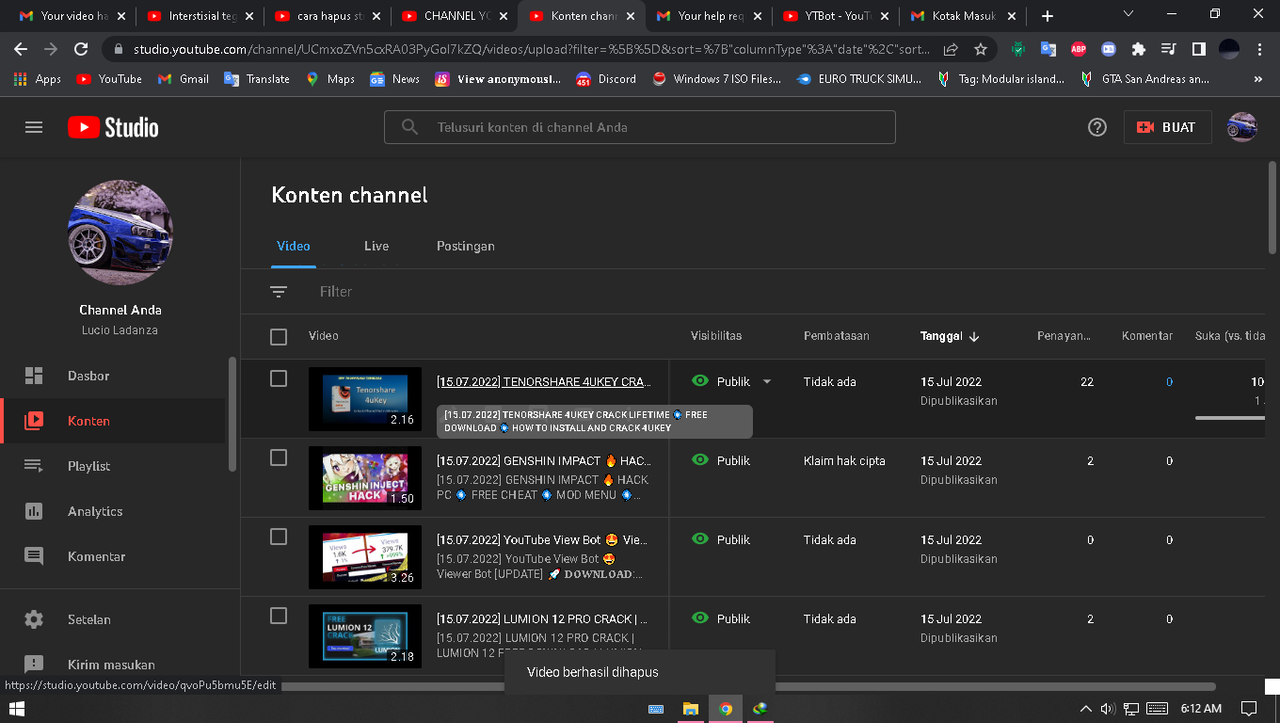
Task: Click the Analytics bar chart icon
Action: pos(34,511)
